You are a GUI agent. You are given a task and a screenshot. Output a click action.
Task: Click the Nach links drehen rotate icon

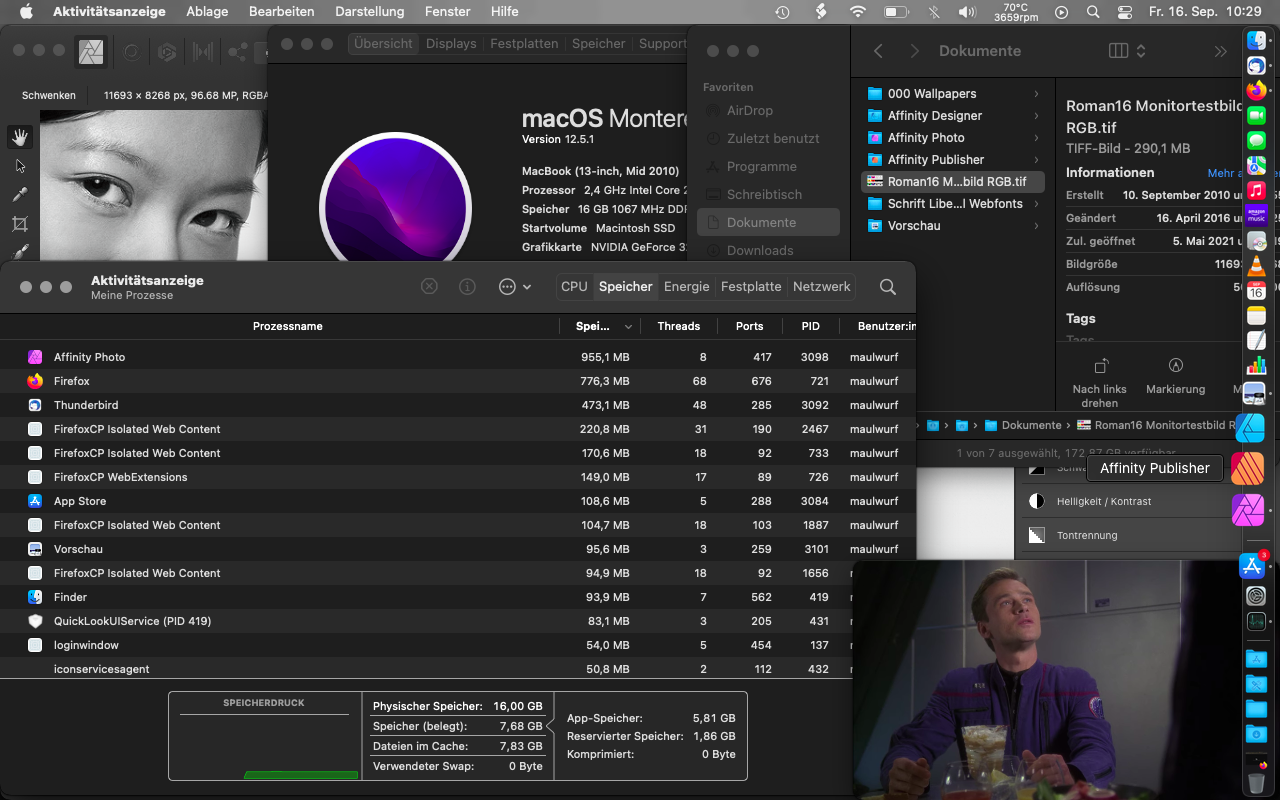click(x=1100, y=366)
